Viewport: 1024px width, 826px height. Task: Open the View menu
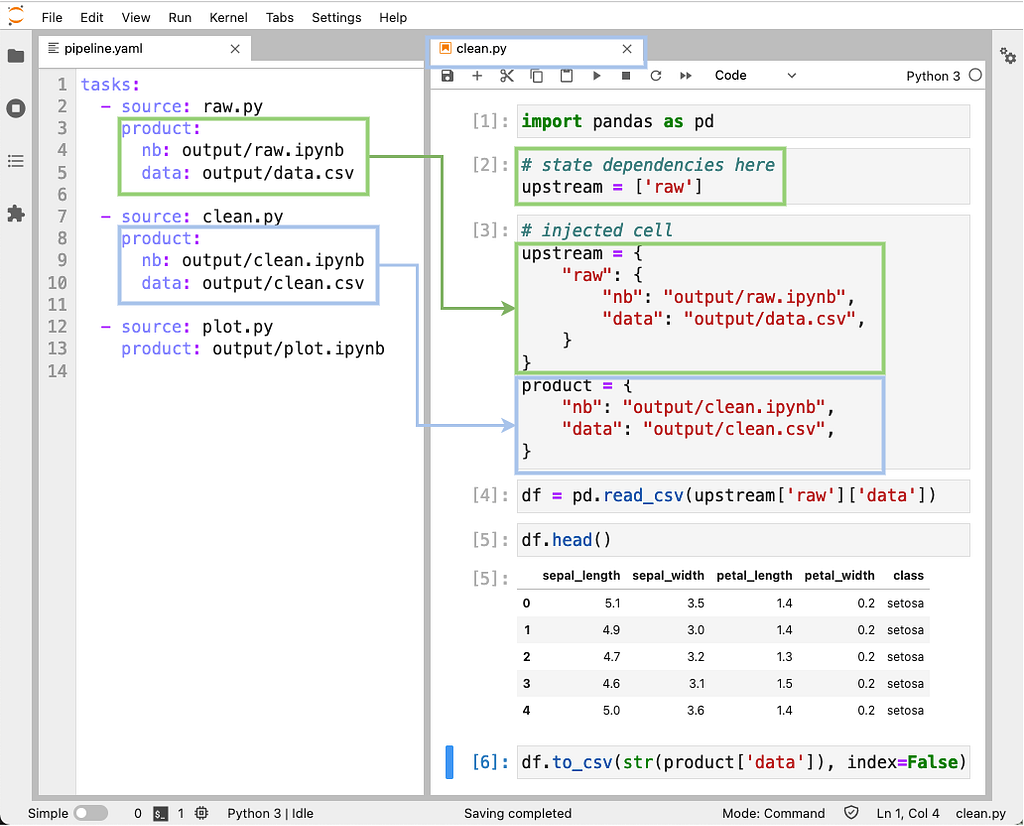coord(136,18)
